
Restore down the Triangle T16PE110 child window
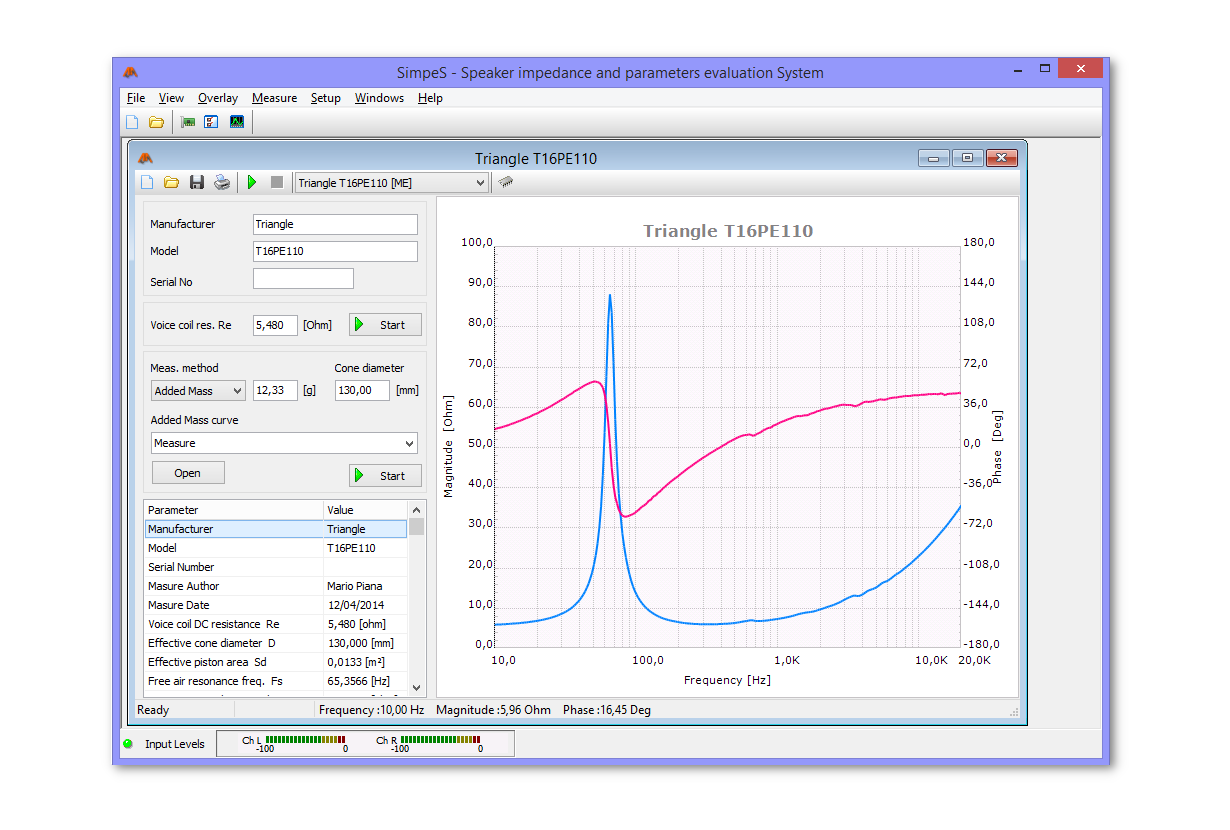(967, 158)
